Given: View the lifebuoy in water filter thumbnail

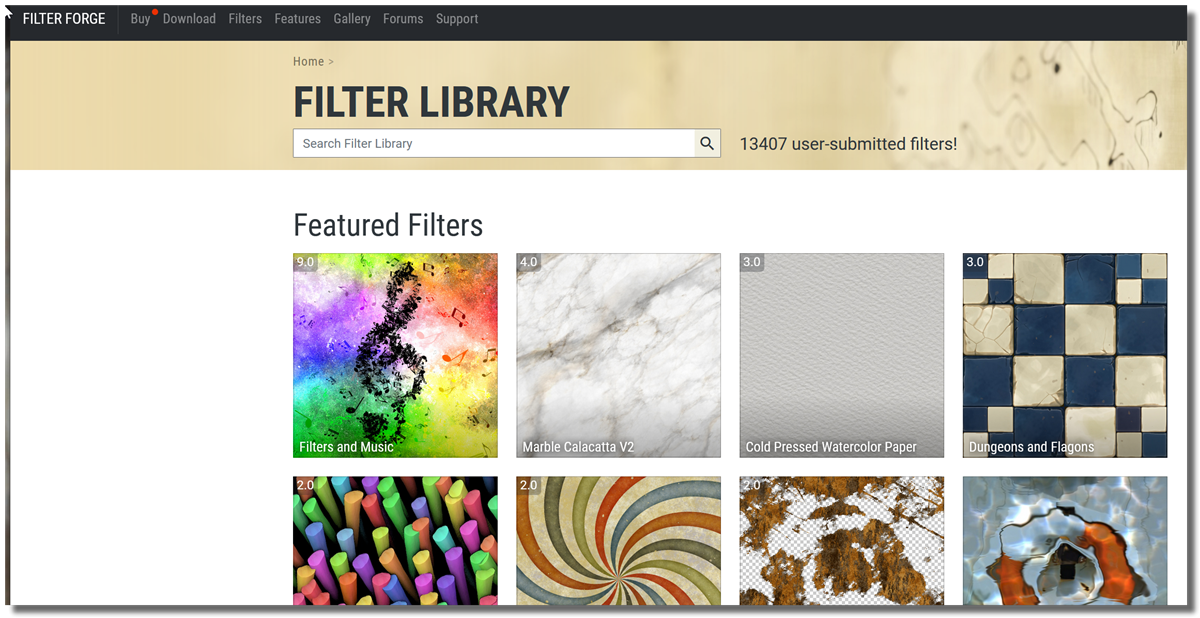Looking at the screenshot, I should 1064,540.
